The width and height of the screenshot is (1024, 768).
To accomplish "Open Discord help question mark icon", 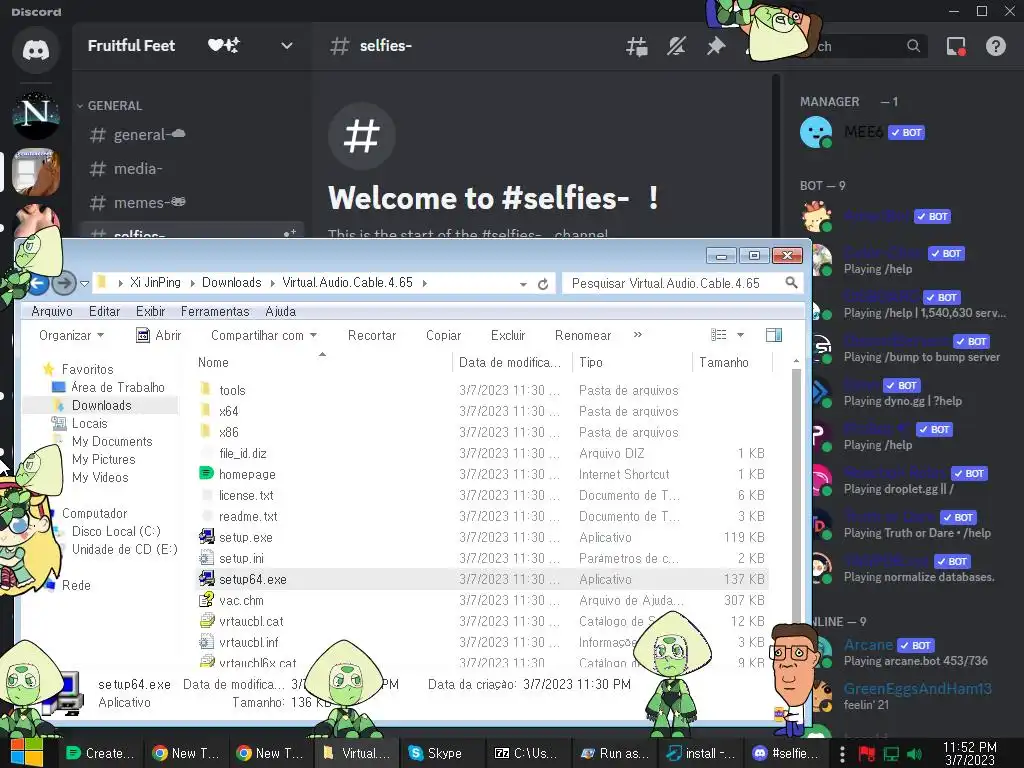I will (x=995, y=46).
